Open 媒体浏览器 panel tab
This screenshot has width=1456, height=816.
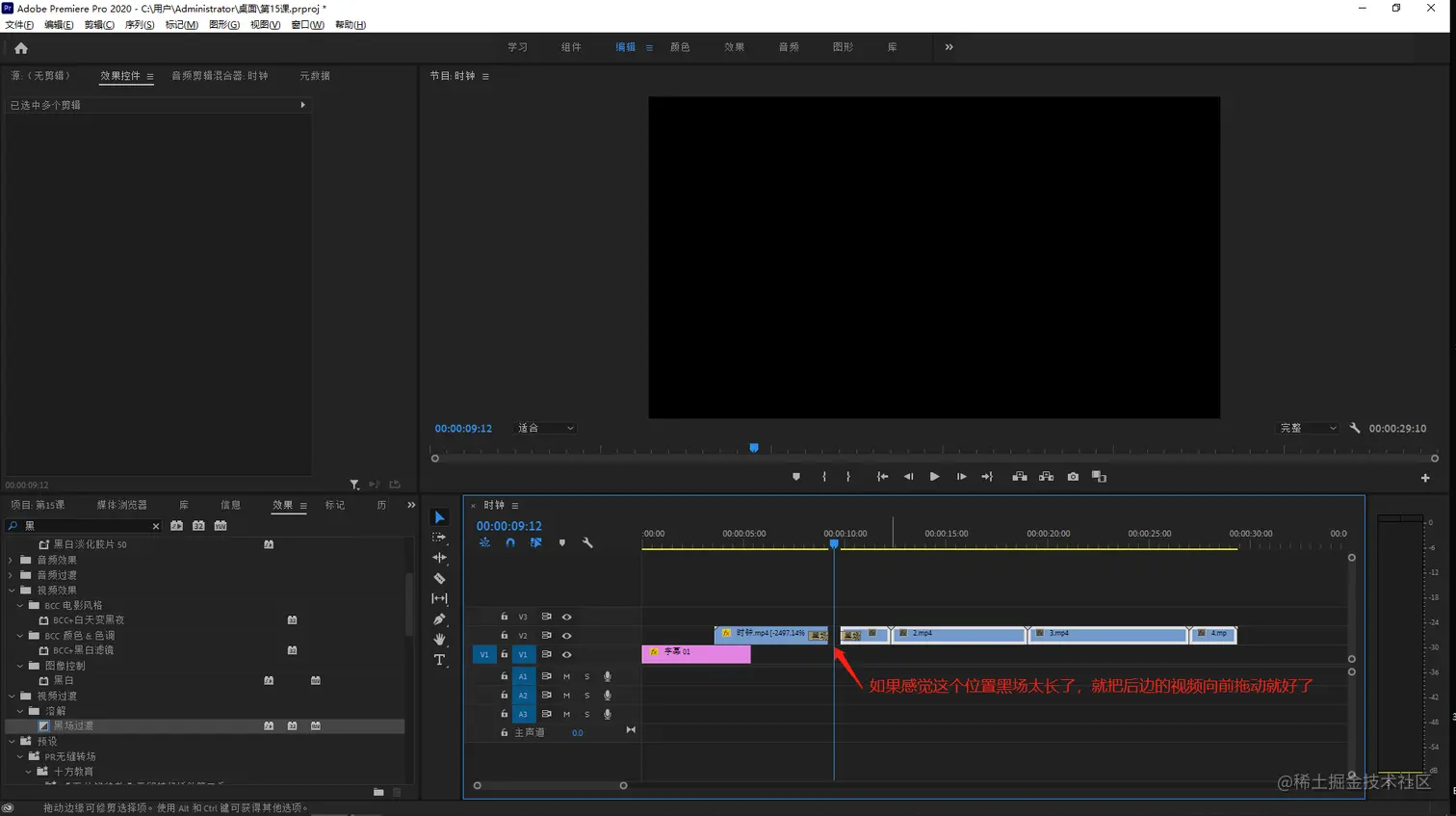click(x=121, y=505)
